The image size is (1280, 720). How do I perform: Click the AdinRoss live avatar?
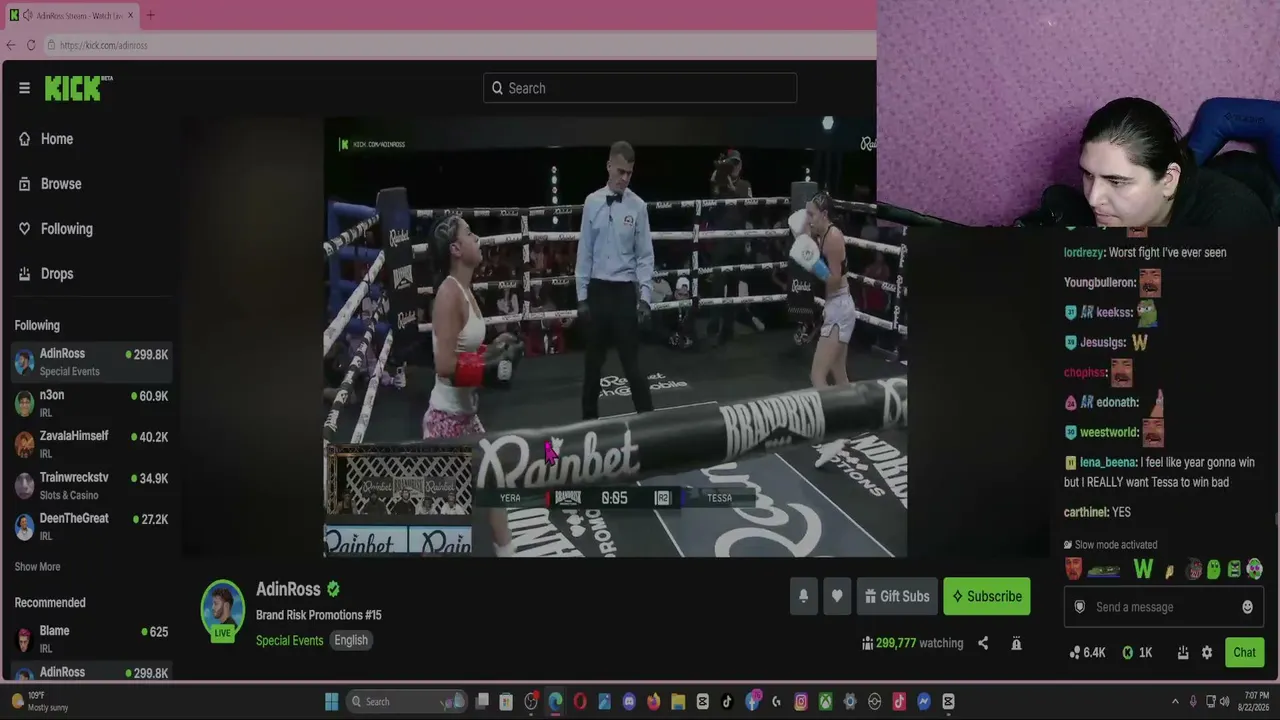click(222, 608)
